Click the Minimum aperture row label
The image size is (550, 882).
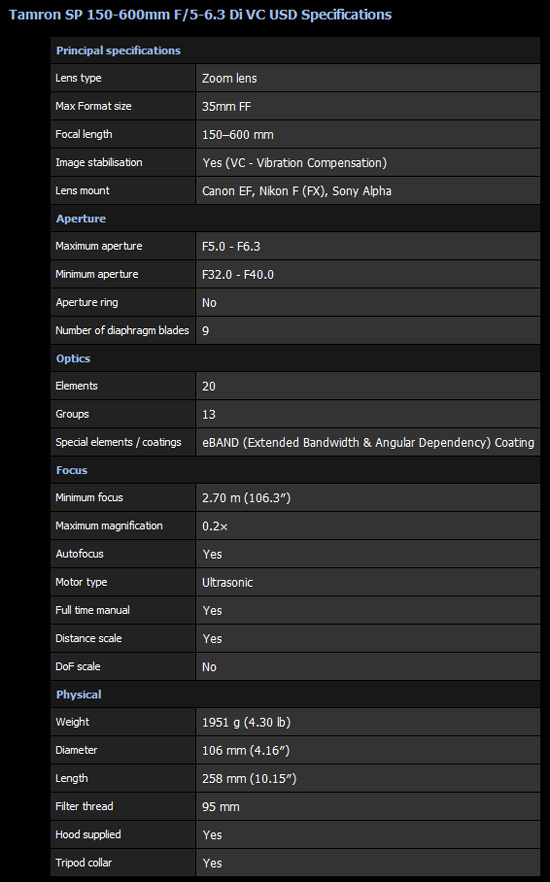[x=97, y=274]
